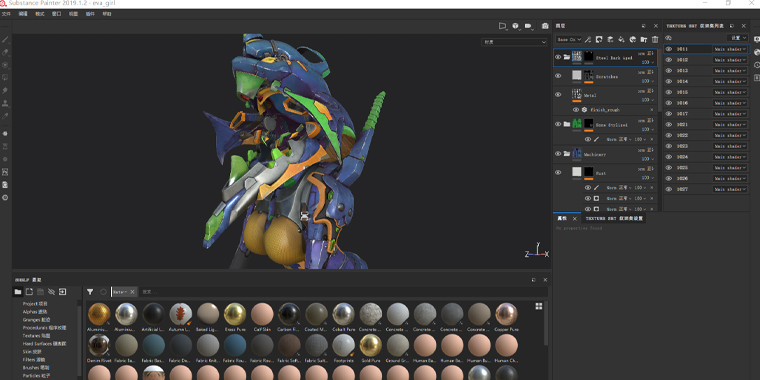This screenshot has width=760, height=380.
Task: Show shelf folder tree icon
Action: (x=18, y=292)
